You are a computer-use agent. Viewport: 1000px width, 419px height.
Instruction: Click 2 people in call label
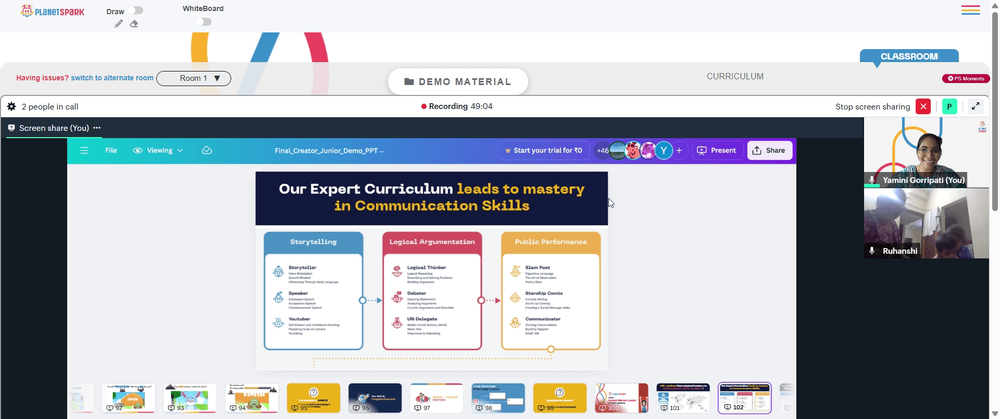pos(50,107)
